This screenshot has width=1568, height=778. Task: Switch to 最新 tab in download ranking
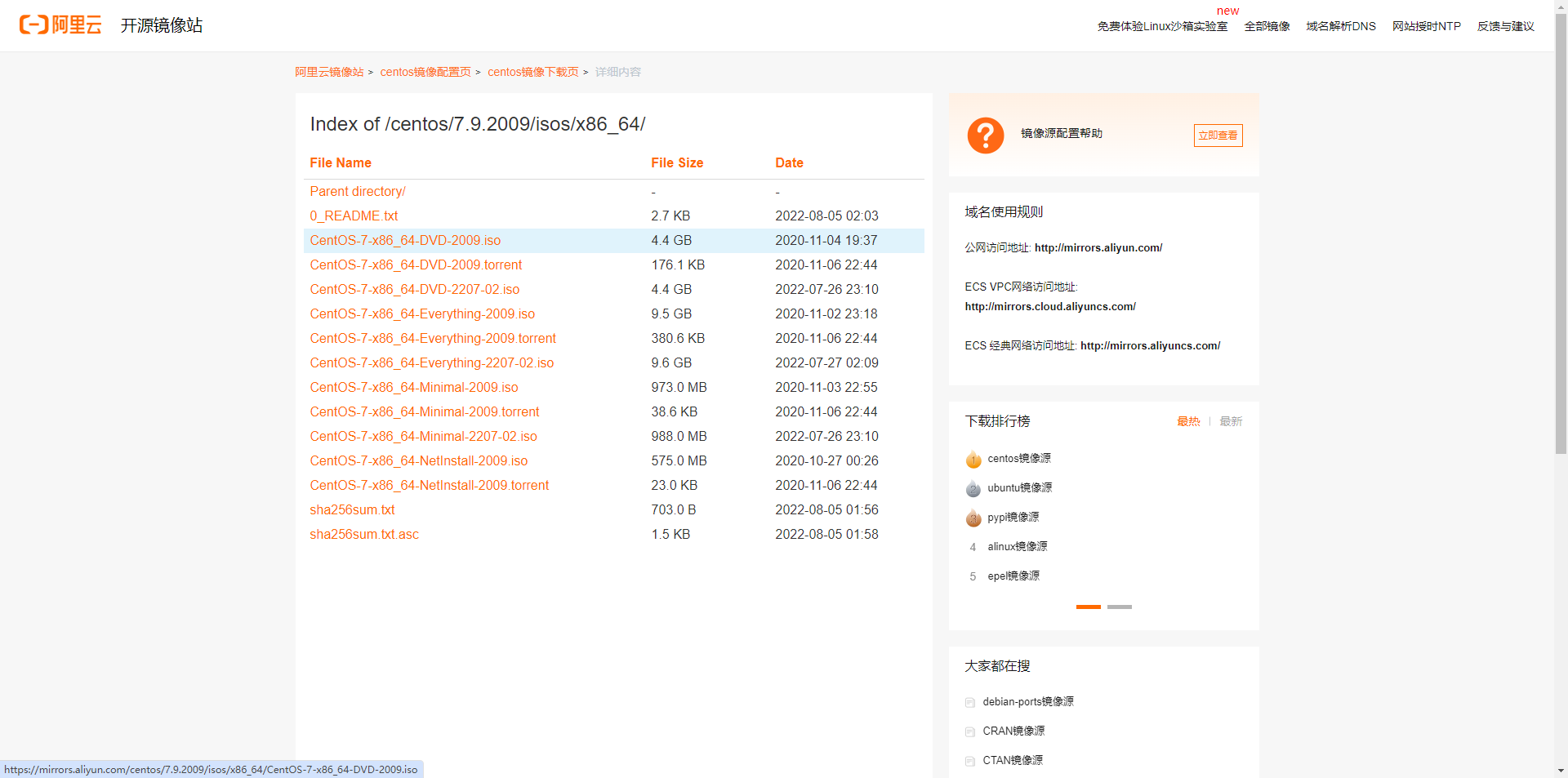pyautogui.click(x=1231, y=421)
